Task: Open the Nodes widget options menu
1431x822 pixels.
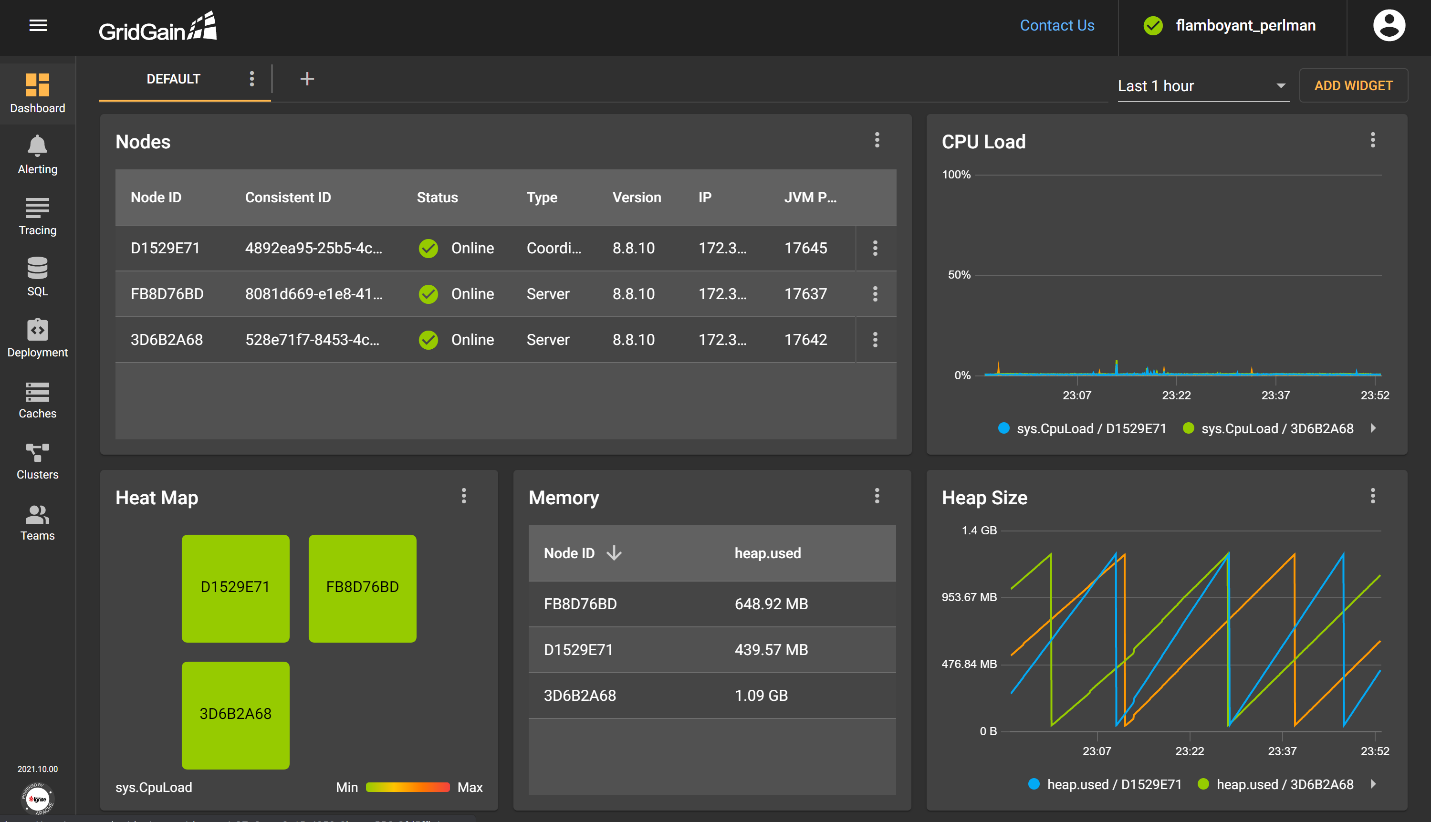Action: click(x=877, y=141)
